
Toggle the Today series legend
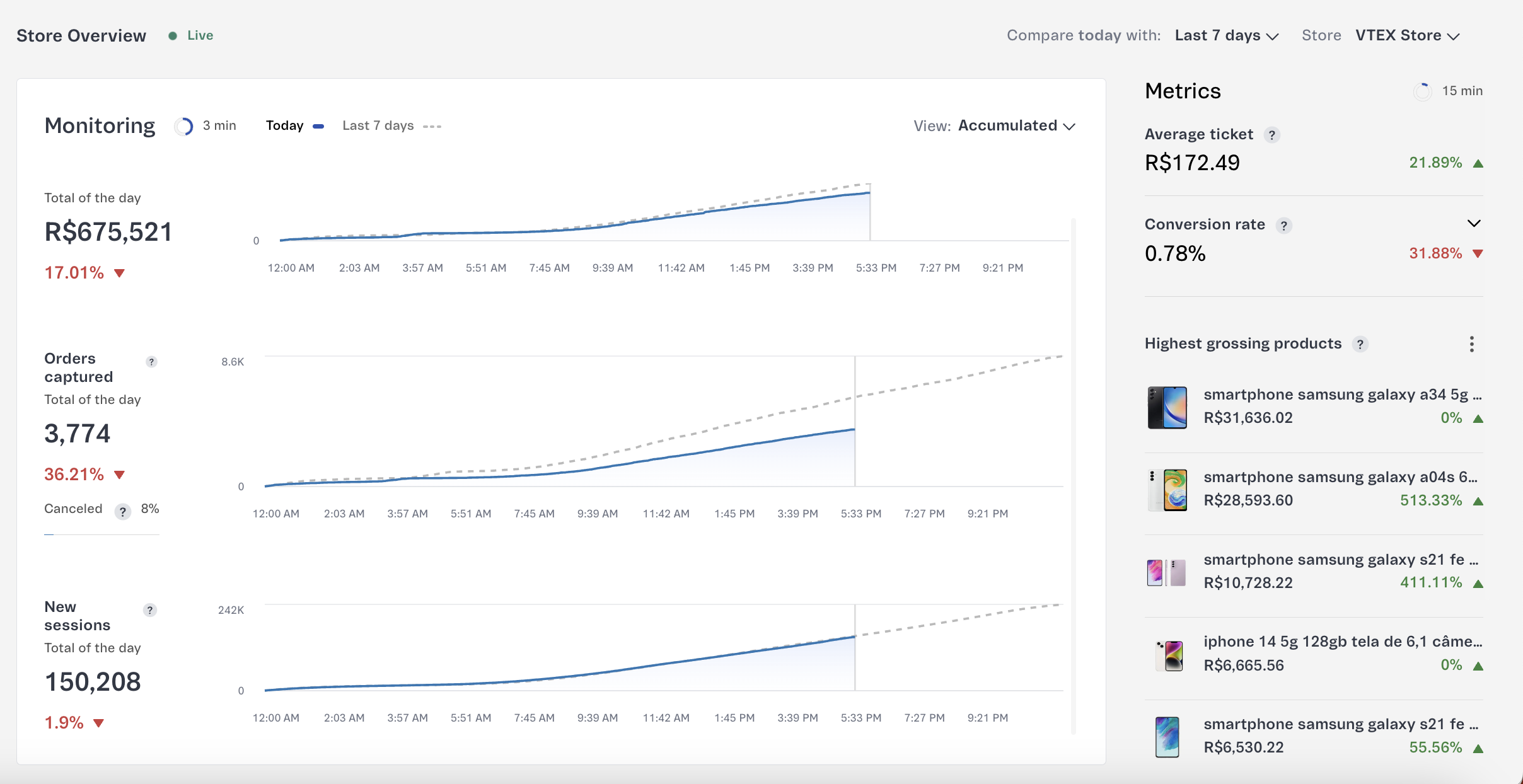pos(294,126)
